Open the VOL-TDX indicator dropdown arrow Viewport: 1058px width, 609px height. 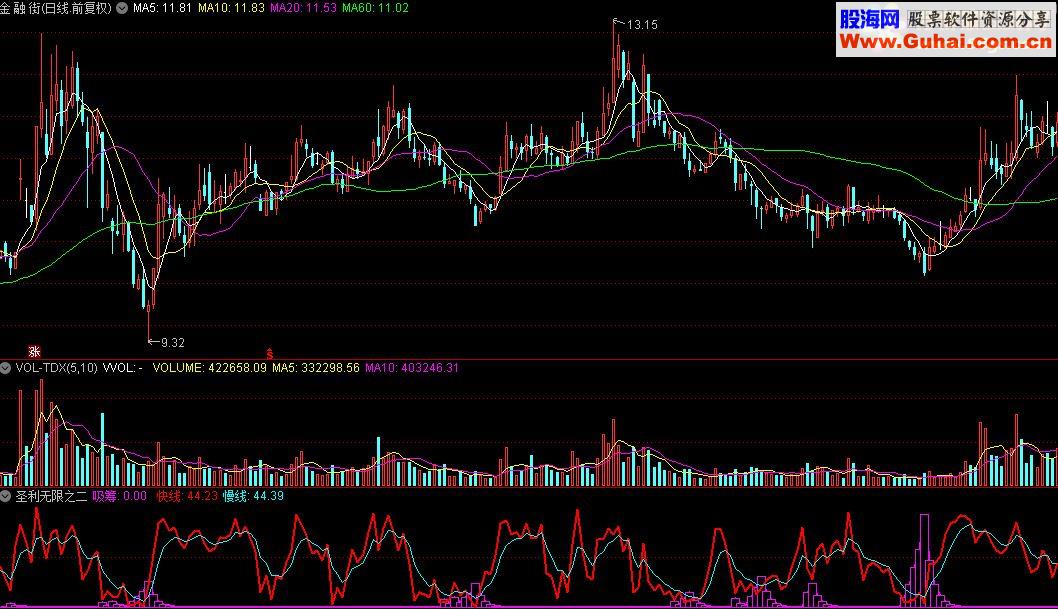(5, 368)
